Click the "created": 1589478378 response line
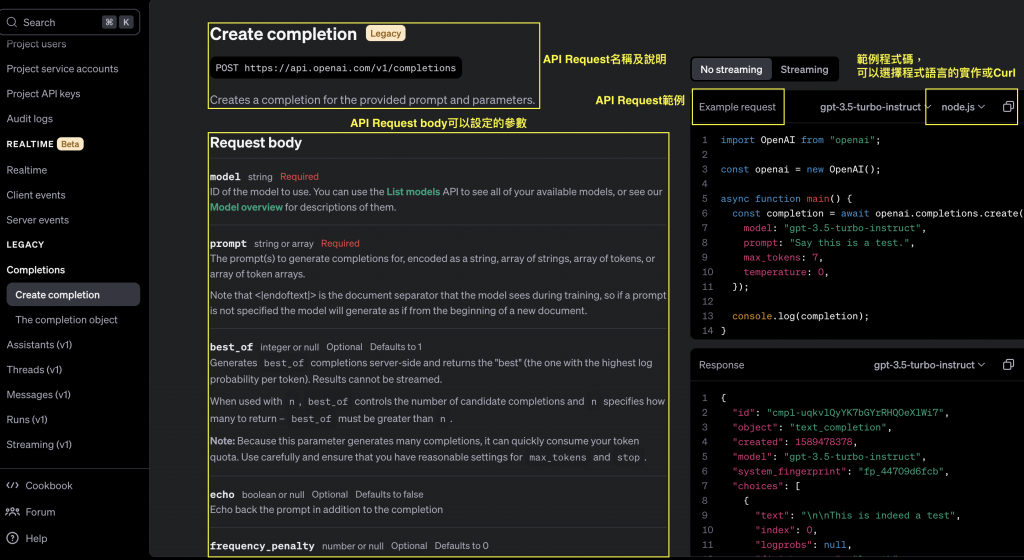The height and width of the screenshot is (560, 1024). (795, 442)
